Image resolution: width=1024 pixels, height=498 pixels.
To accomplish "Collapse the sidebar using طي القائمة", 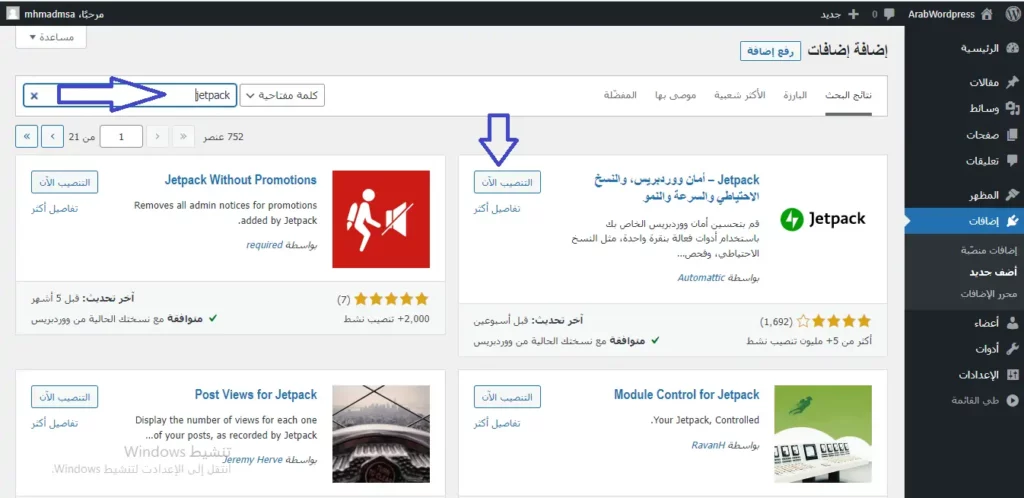I will (x=959, y=400).
